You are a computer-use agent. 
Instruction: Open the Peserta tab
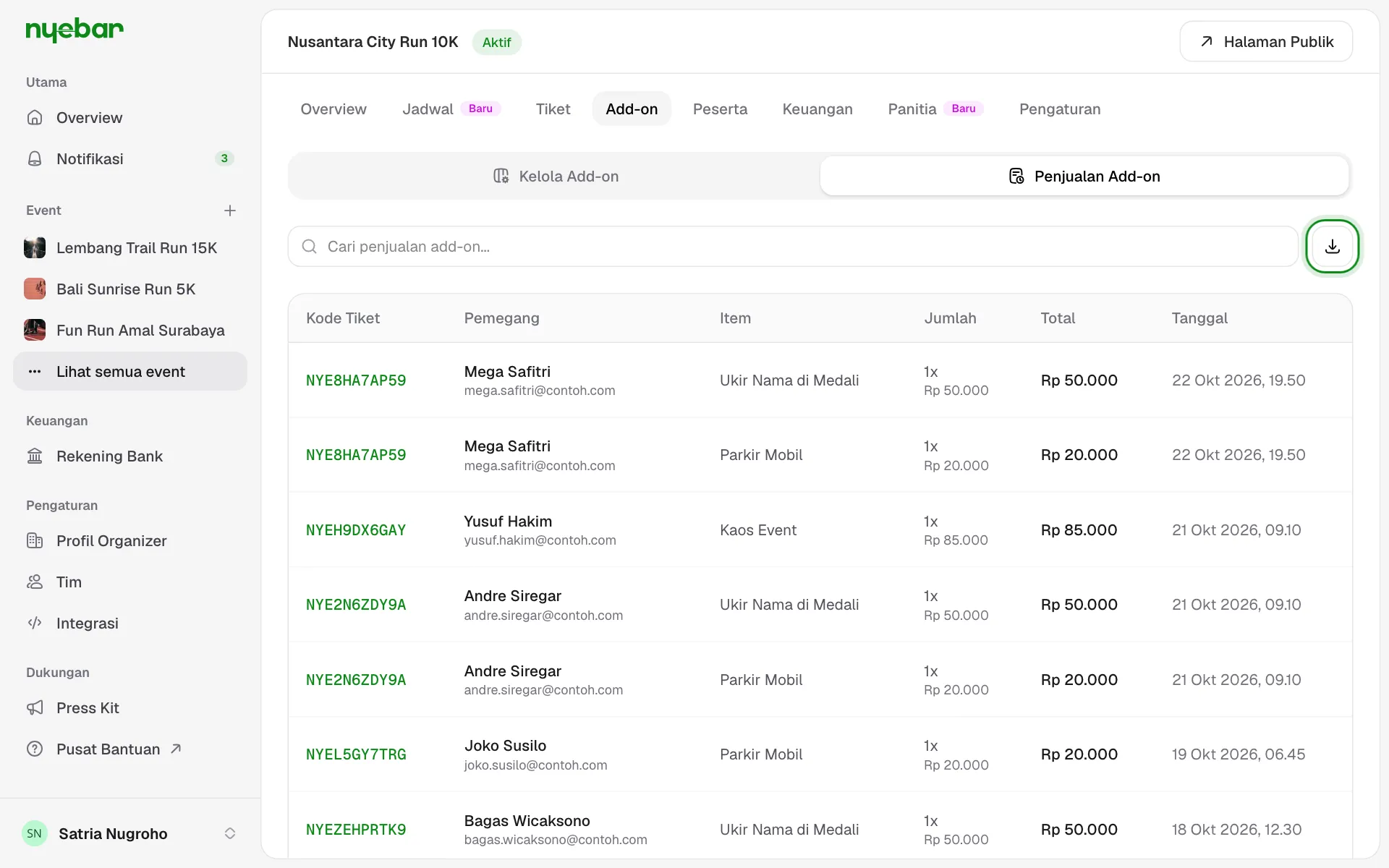pos(720,109)
